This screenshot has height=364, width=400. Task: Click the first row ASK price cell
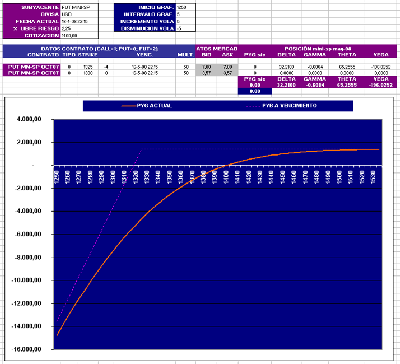click(227, 67)
